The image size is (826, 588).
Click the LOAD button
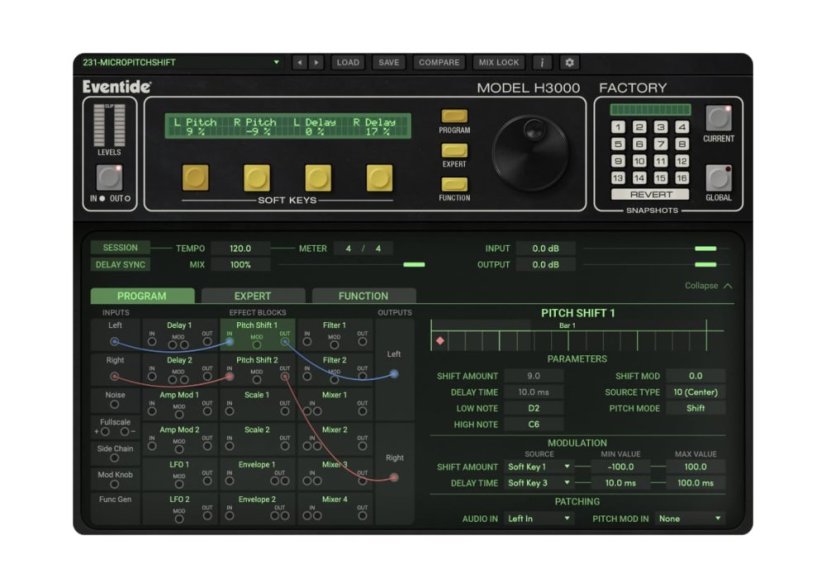(349, 61)
